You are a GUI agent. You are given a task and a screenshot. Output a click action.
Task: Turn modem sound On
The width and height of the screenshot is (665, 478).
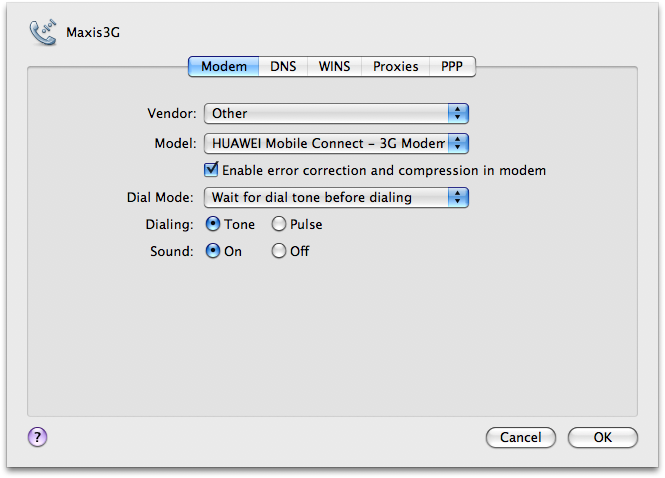pos(213,251)
